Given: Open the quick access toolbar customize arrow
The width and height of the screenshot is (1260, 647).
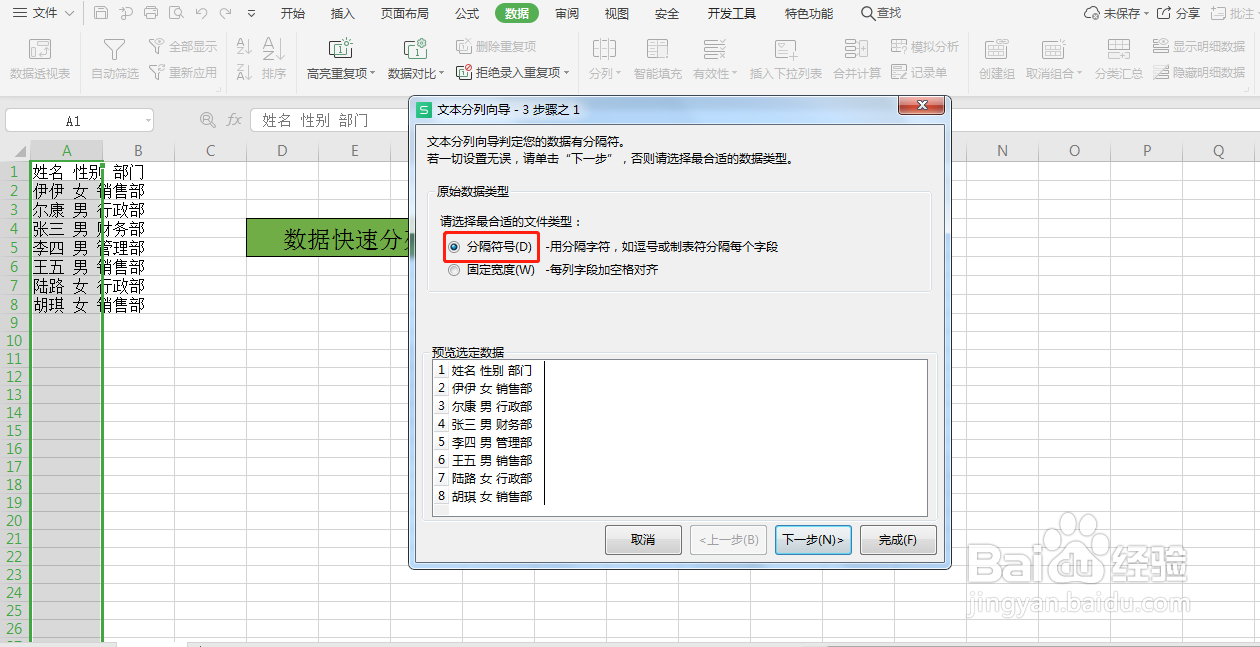Looking at the screenshot, I should [252, 14].
